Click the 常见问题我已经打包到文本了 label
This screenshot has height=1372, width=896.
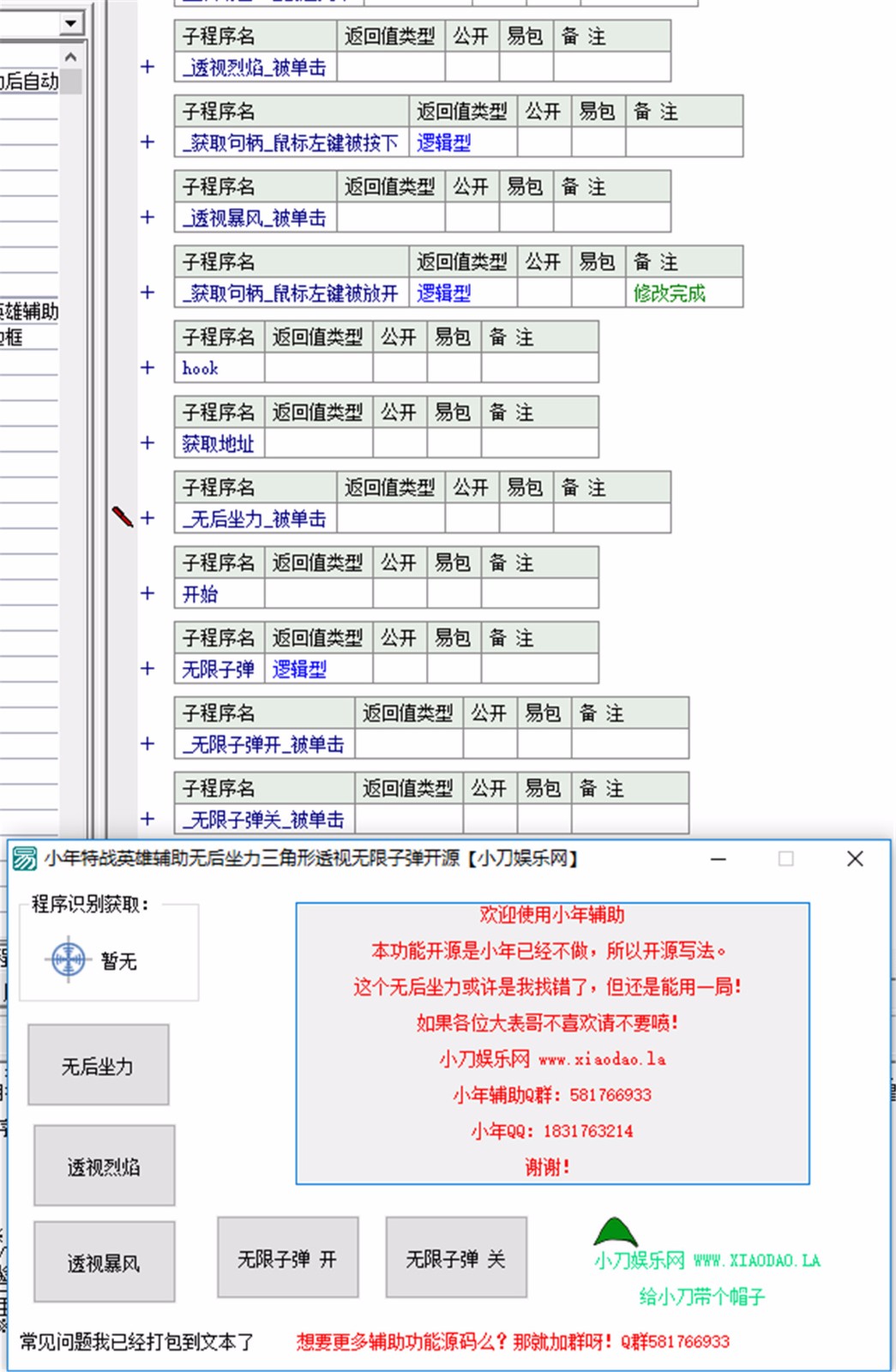point(136,1342)
